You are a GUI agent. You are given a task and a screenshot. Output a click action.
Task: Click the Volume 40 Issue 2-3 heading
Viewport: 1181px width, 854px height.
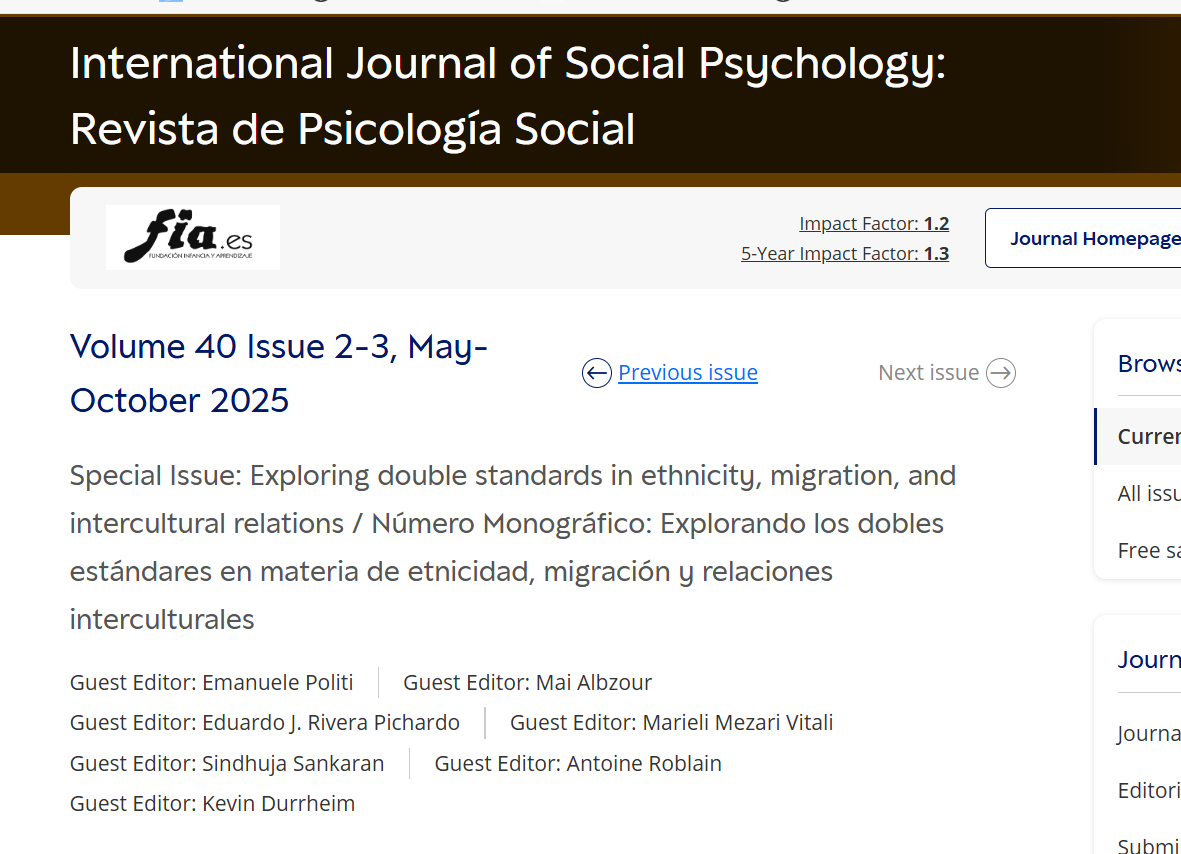(x=279, y=374)
